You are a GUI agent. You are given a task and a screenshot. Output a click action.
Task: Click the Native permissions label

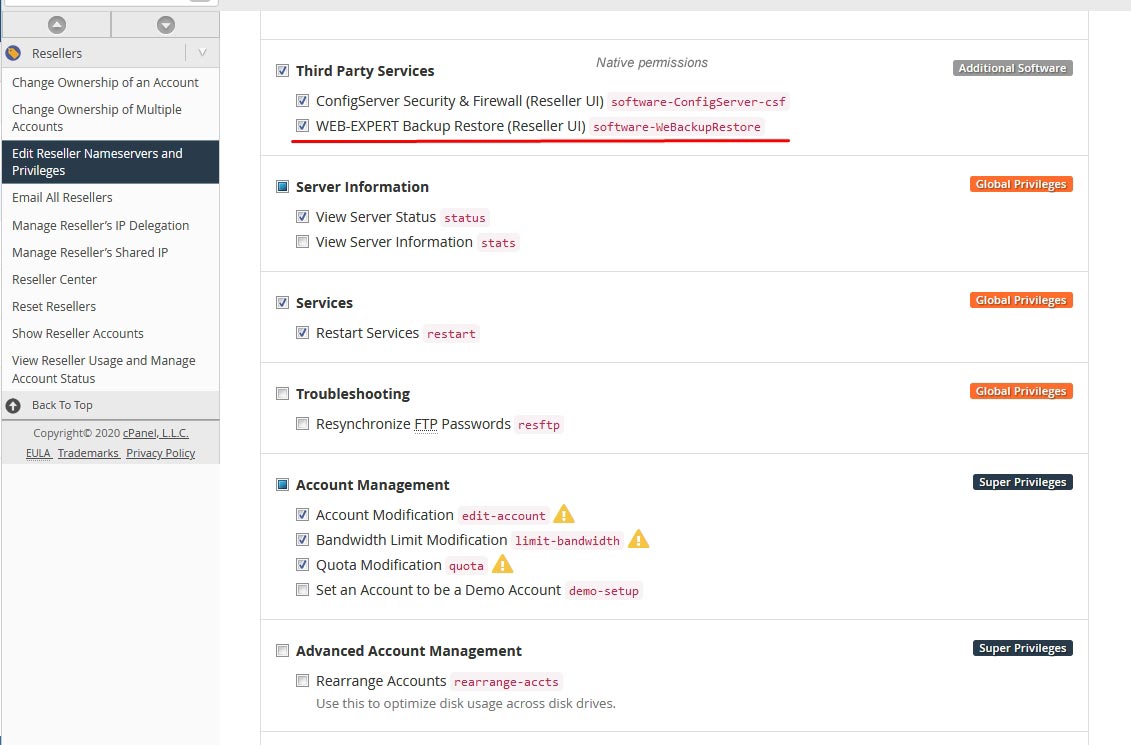tap(652, 63)
